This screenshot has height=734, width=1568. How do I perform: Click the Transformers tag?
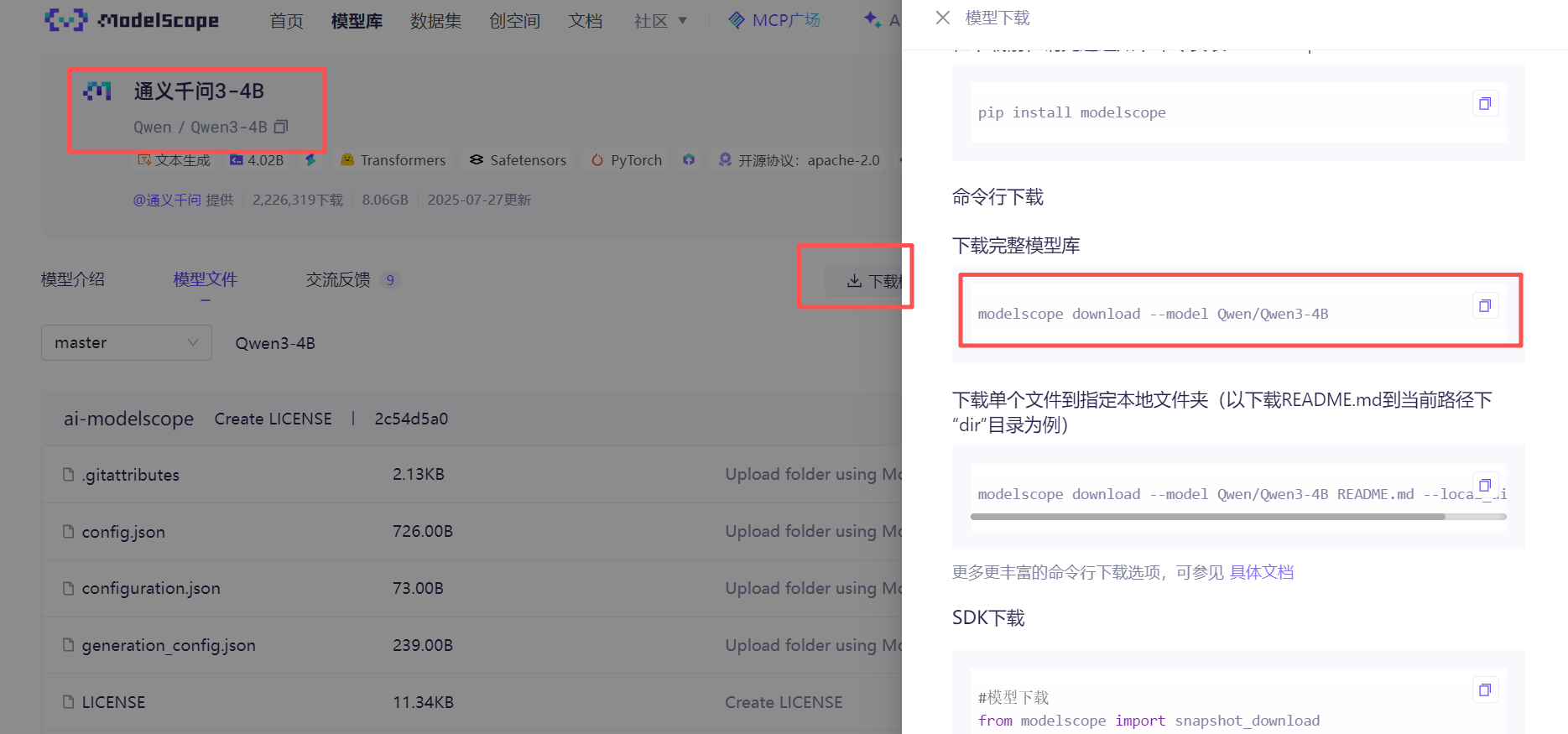(393, 160)
